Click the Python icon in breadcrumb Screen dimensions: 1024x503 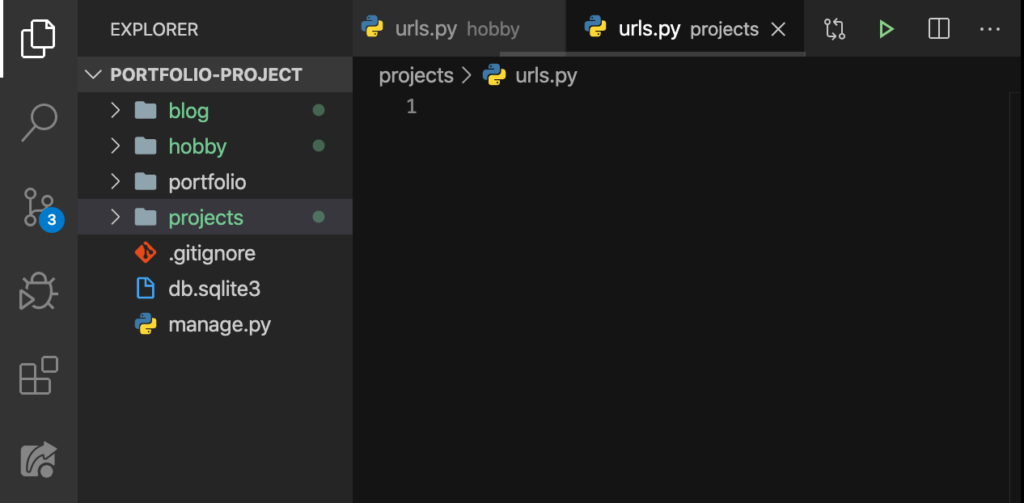(494, 76)
